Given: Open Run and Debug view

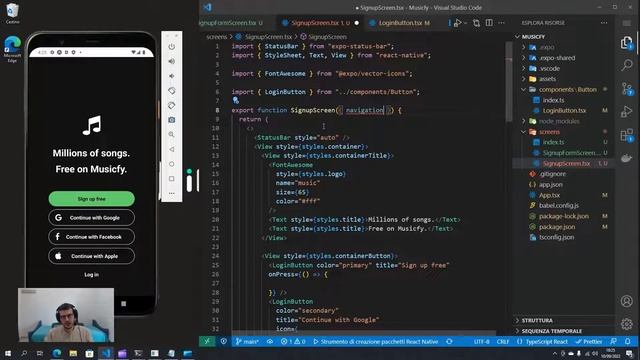Looking at the screenshot, I should tap(627, 111).
